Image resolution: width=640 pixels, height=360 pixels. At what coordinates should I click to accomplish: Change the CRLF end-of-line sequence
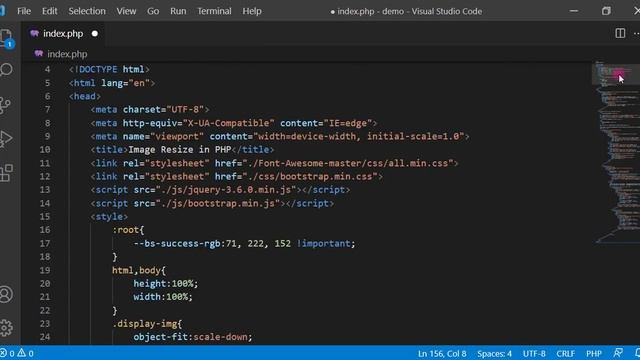click(565, 353)
